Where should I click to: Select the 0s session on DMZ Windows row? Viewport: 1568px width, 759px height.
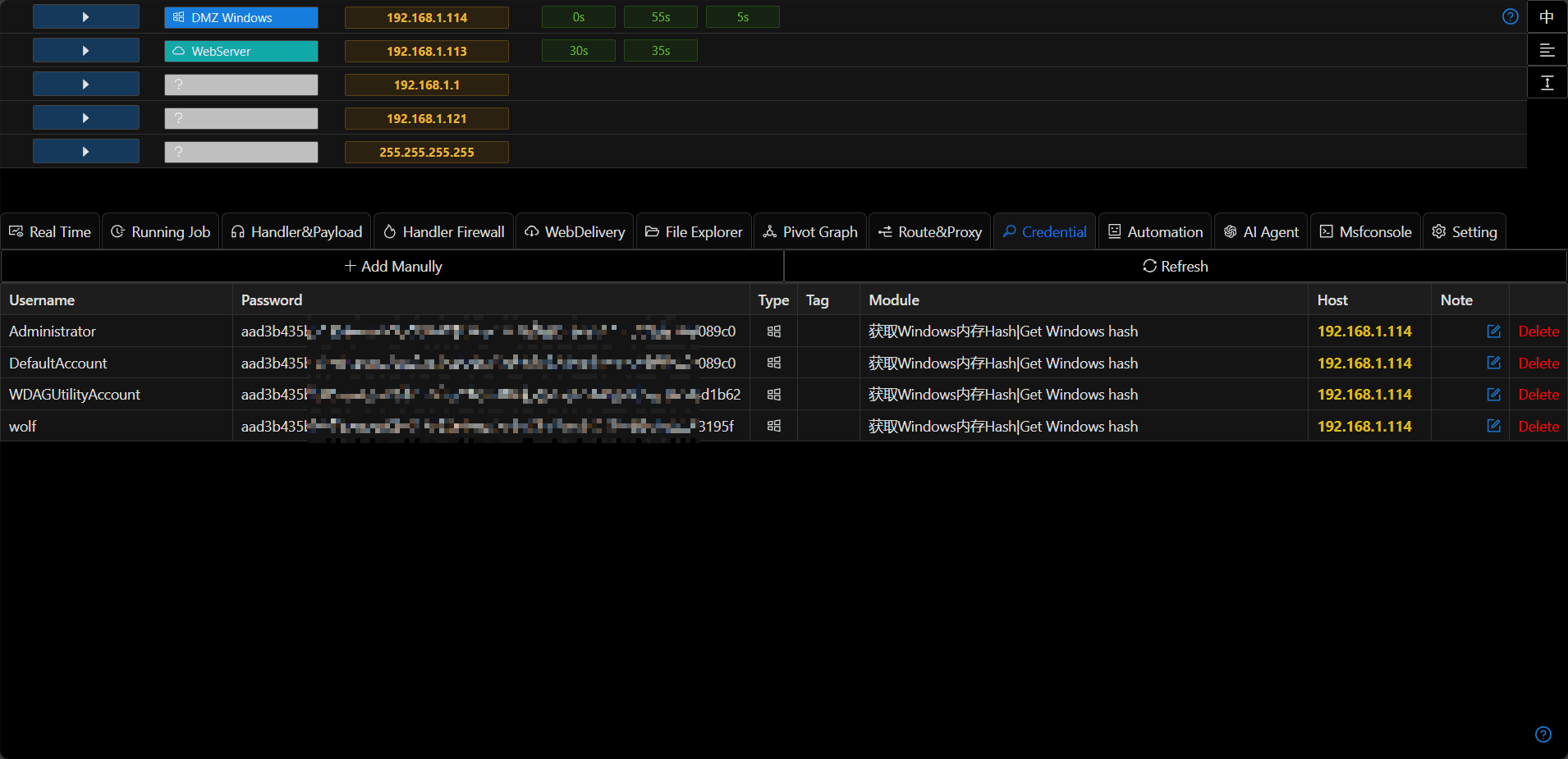[x=579, y=17]
